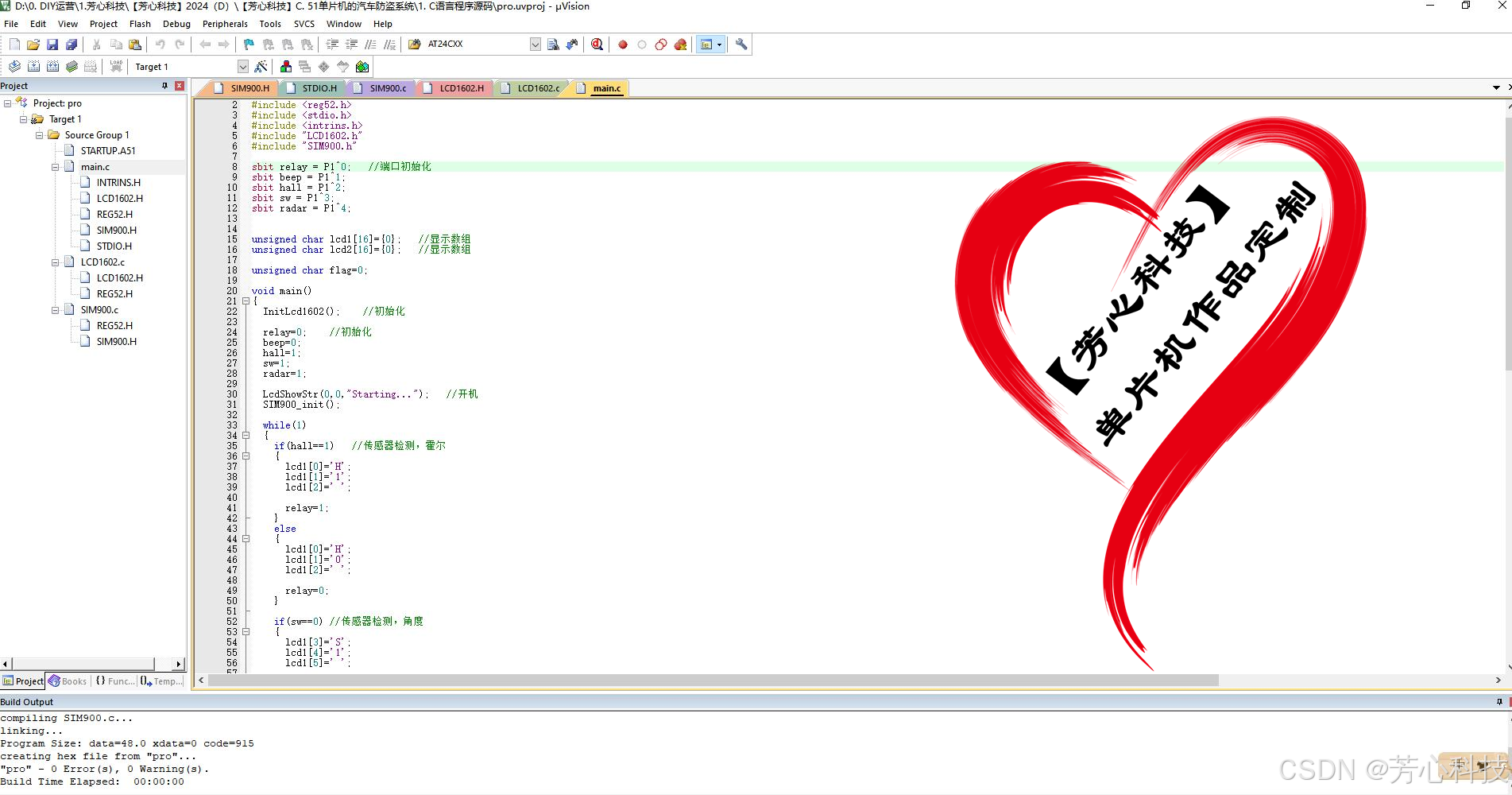Toggle enable/disable breakpoint hollow circle icon
This screenshot has width=1512, height=795.
click(642, 45)
